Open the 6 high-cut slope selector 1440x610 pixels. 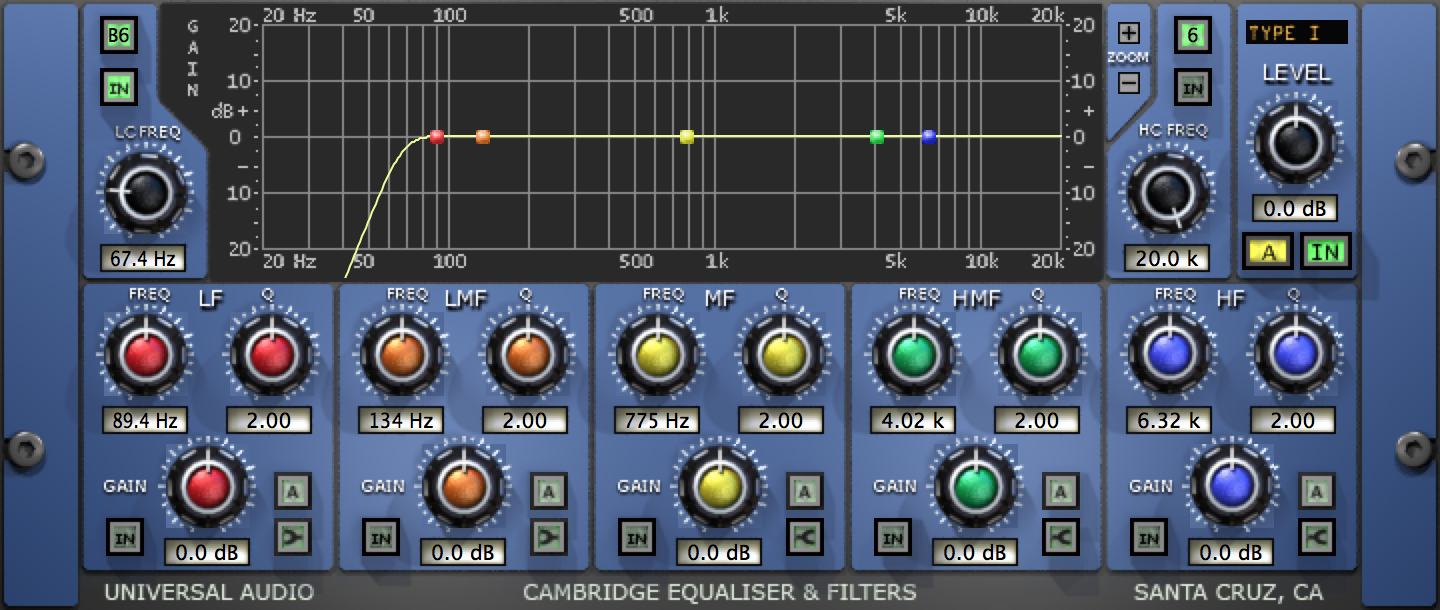1192,37
